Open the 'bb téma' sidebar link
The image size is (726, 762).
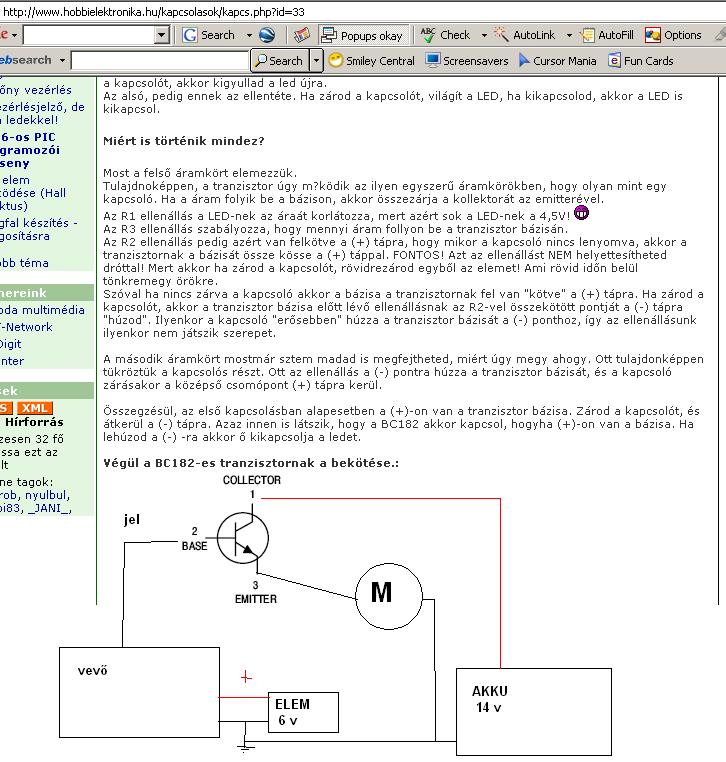[x=24, y=263]
